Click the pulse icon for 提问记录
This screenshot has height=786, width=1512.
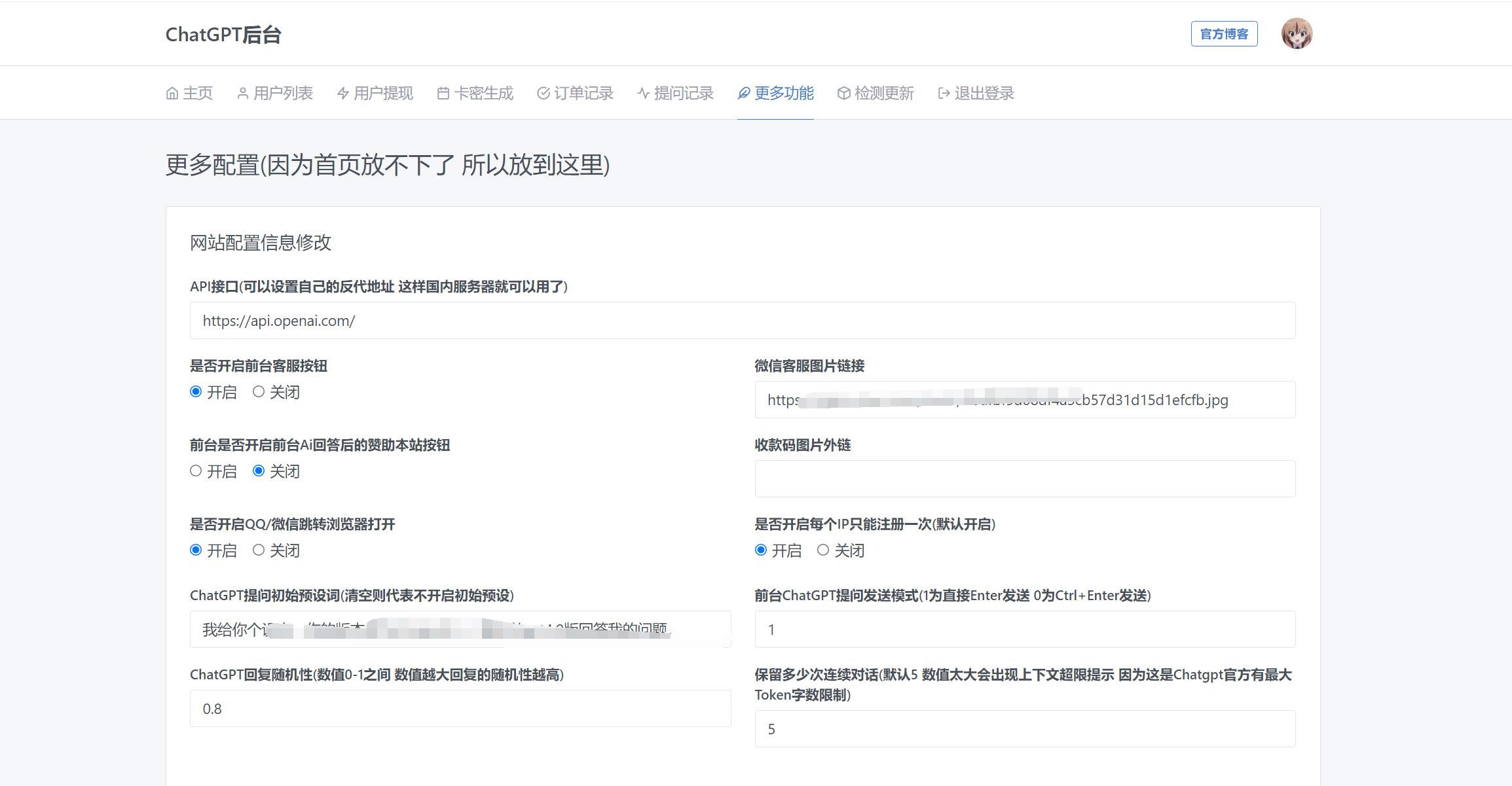(643, 94)
